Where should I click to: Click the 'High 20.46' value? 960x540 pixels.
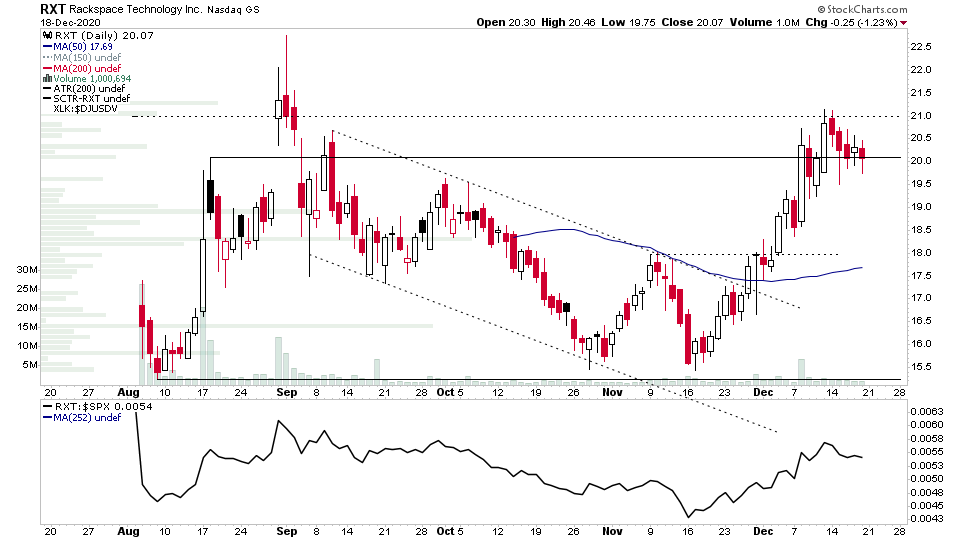[568, 23]
